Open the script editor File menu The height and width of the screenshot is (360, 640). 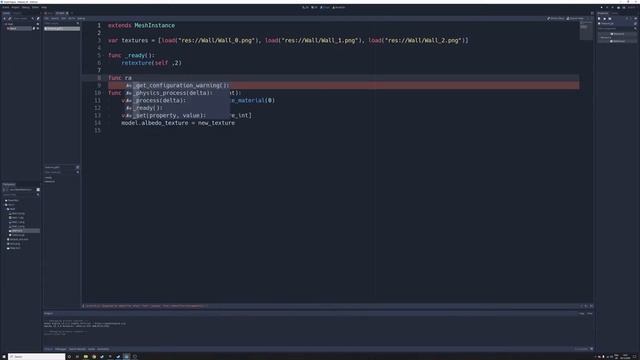coord(46,18)
